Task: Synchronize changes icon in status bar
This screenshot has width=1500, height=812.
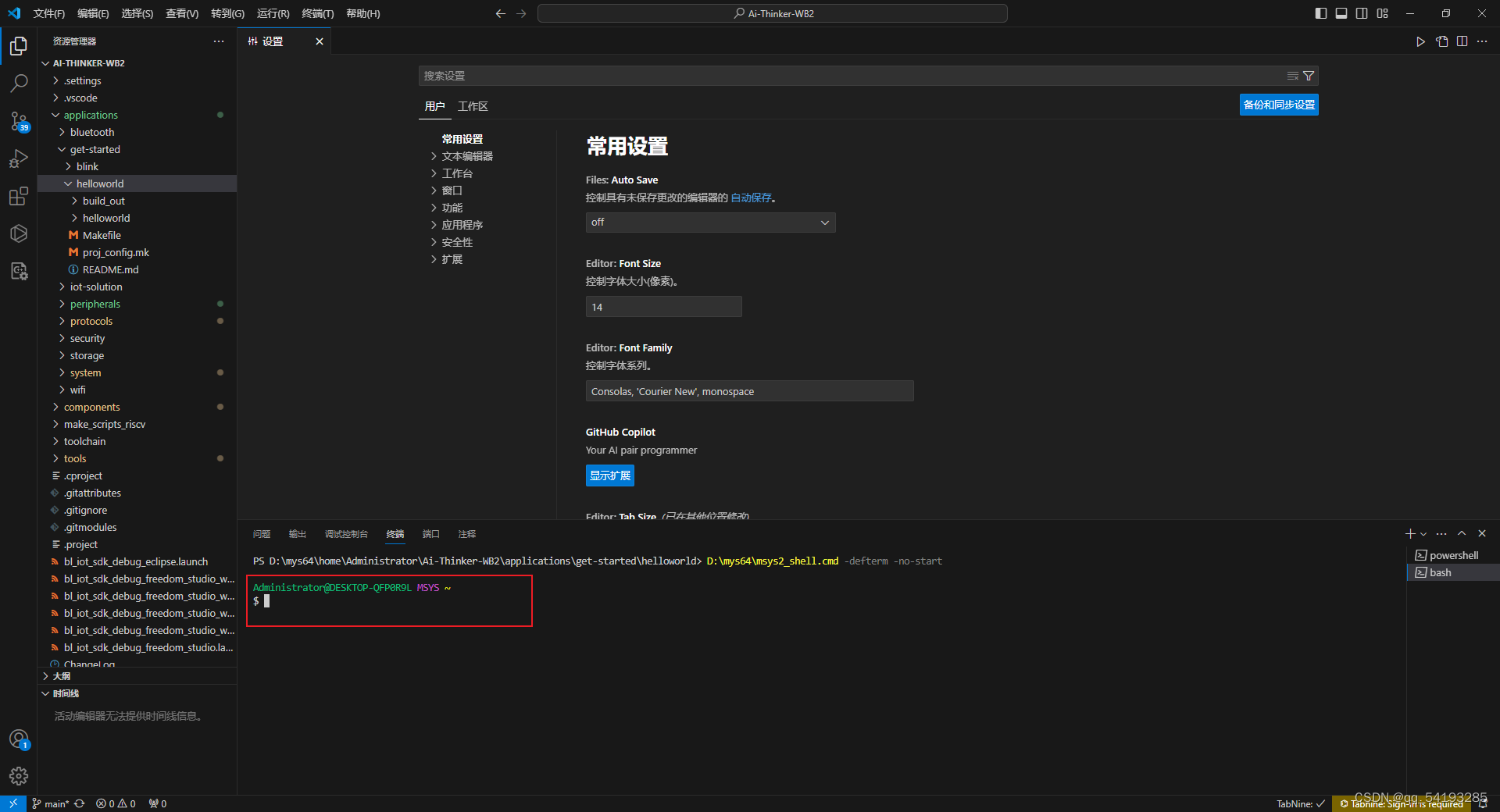Action: (80, 803)
